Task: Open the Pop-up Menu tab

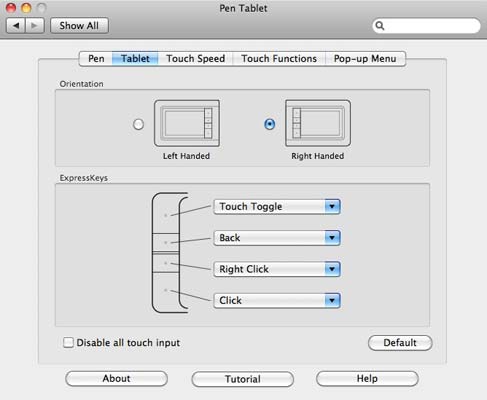Action: pos(365,59)
